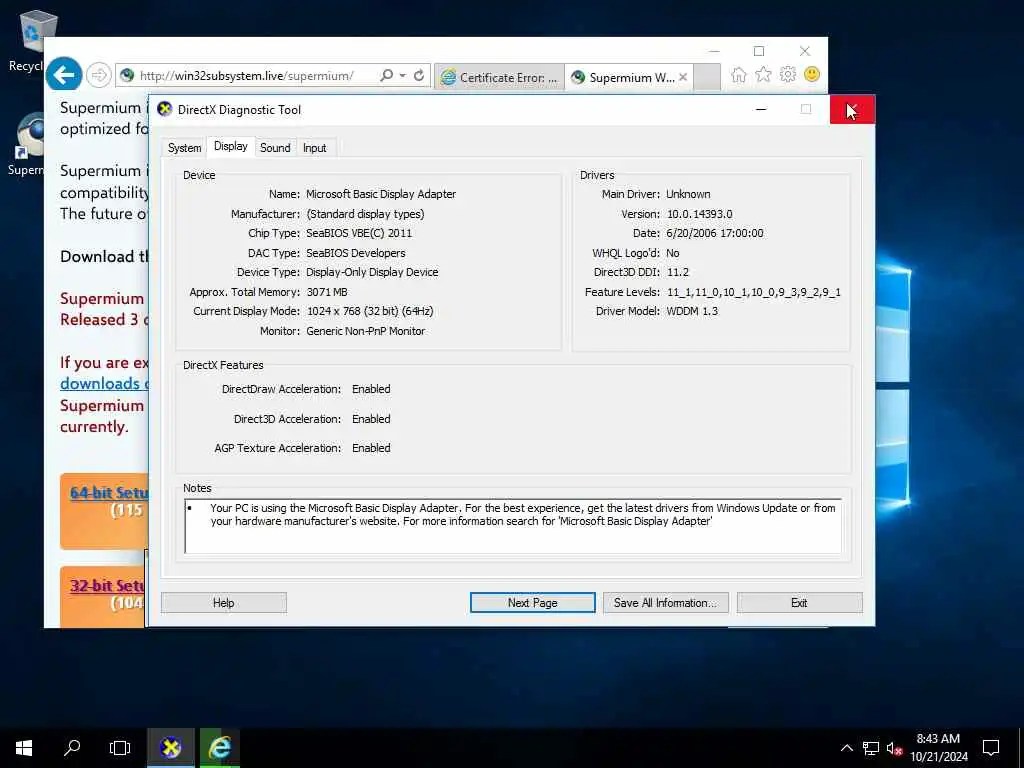Click the 'Generic Non-PnP Monitor' value
The width and height of the screenshot is (1024, 768).
tap(365, 331)
